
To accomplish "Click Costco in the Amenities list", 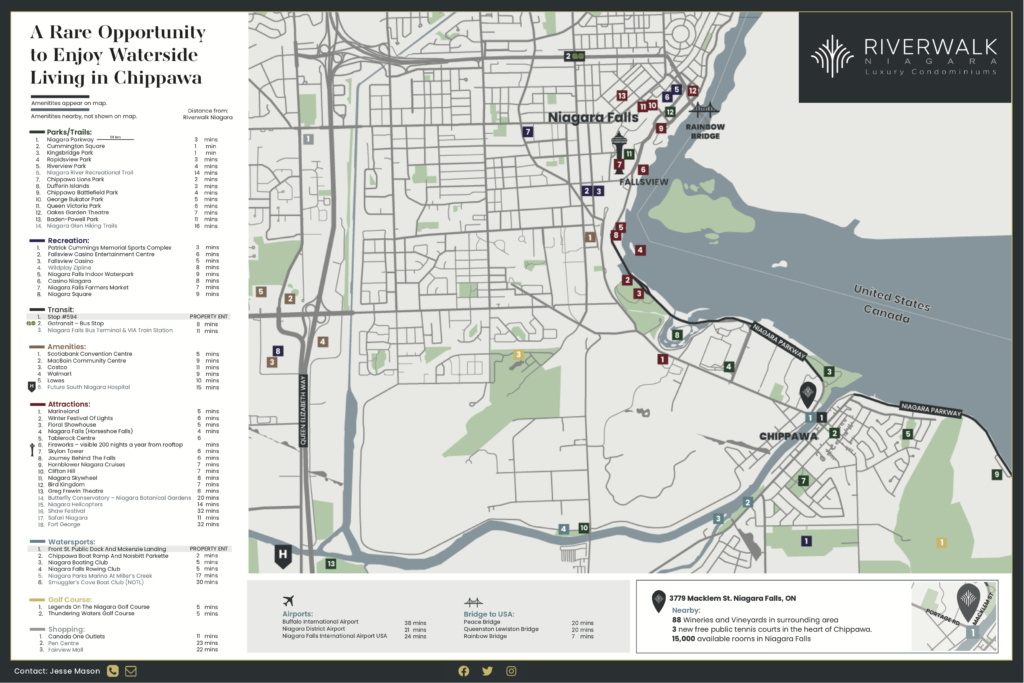I will click(x=57, y=367).
